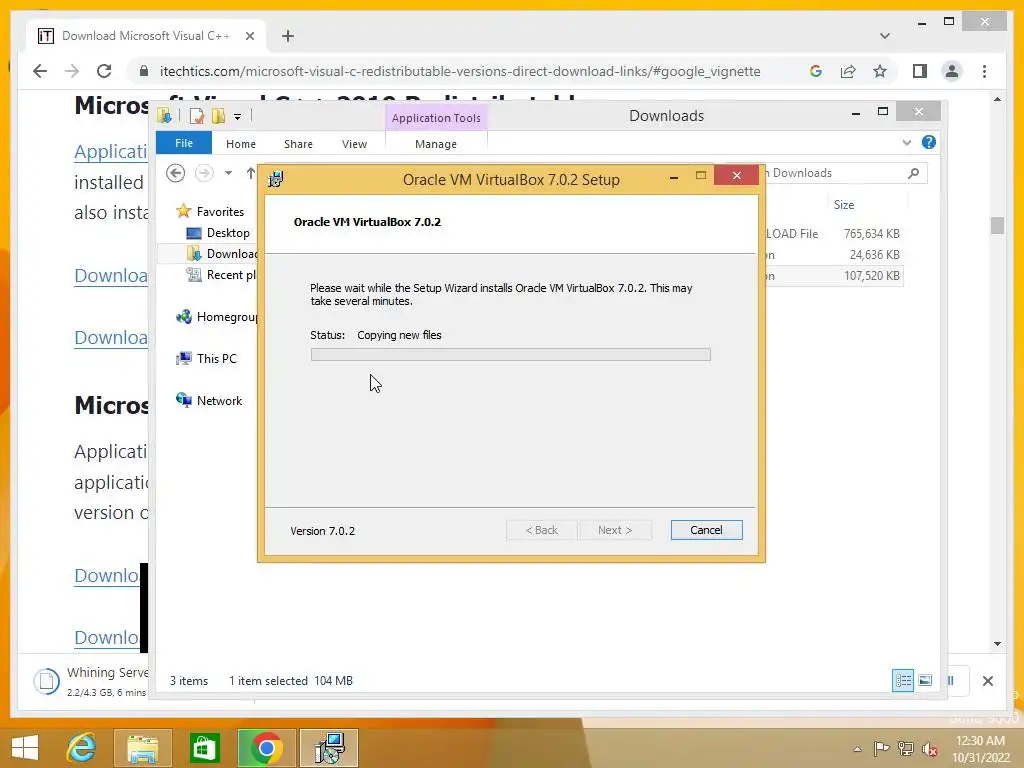Show hidden system tray icons
Image resolution: width=1024 pixels, height=768 pixels.
857,749
